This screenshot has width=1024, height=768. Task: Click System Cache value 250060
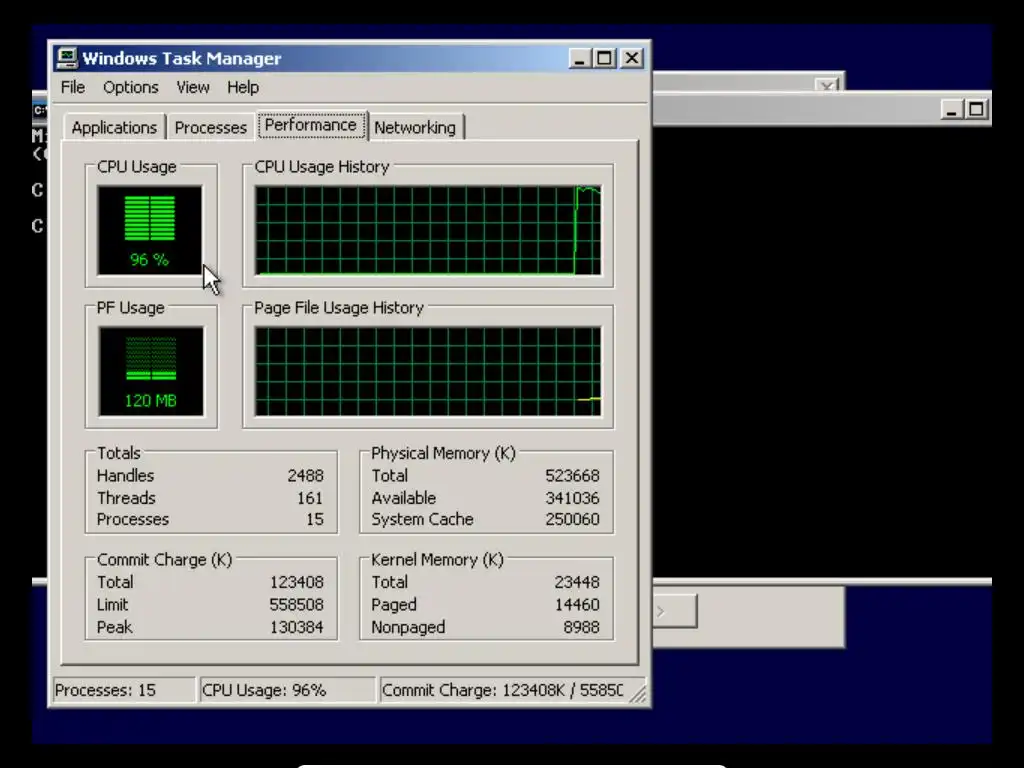pyautogui.click(x=572, y=520)
